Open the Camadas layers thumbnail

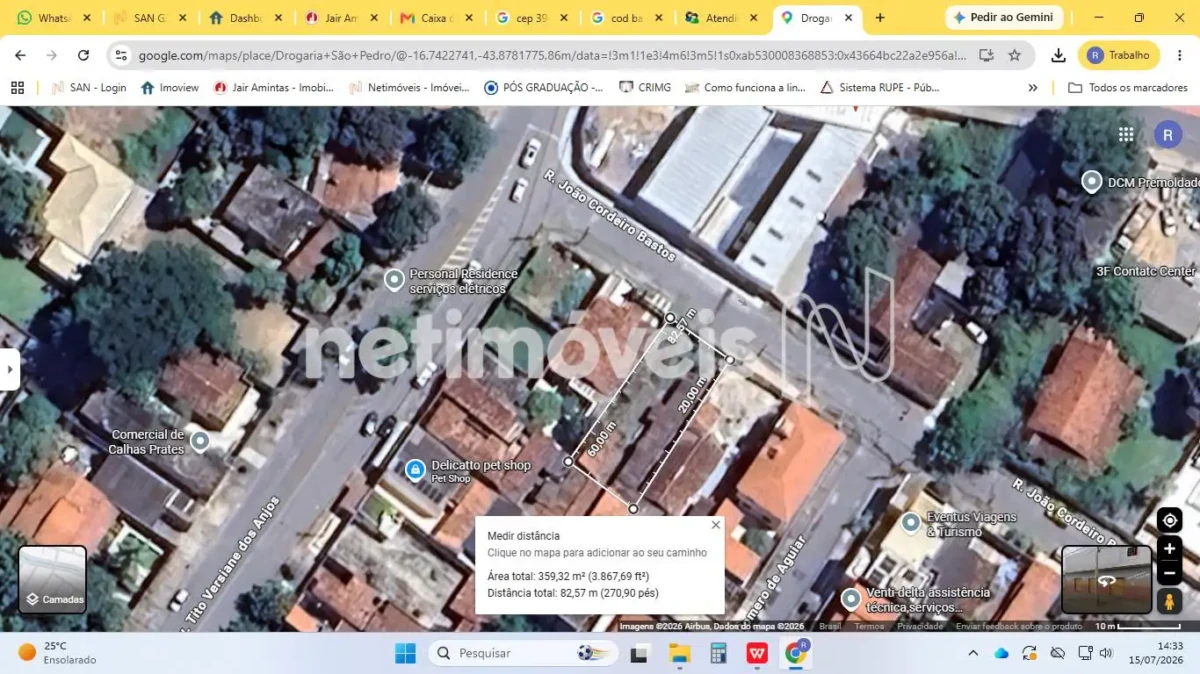point(52,579)
